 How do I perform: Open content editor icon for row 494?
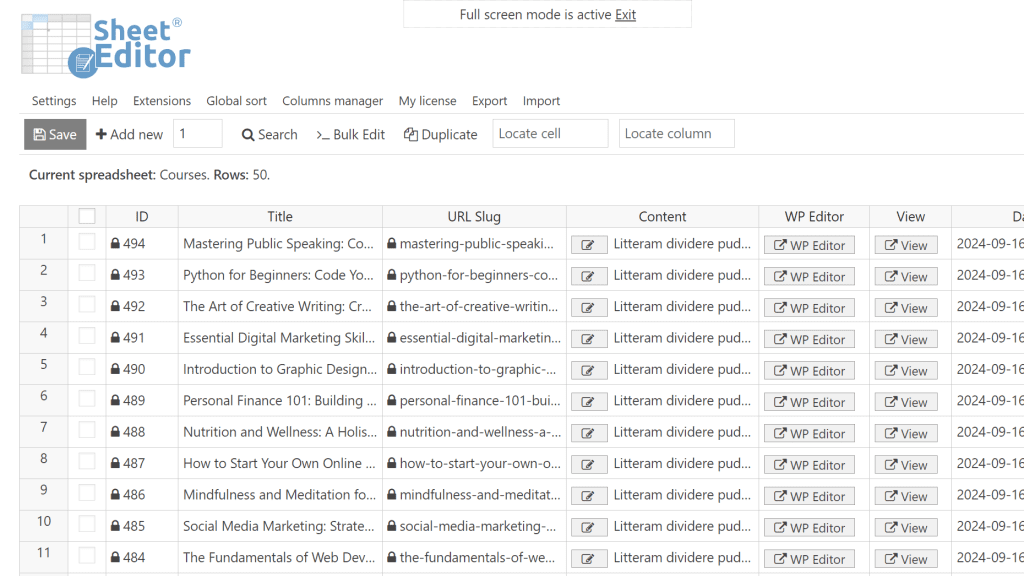588,245
